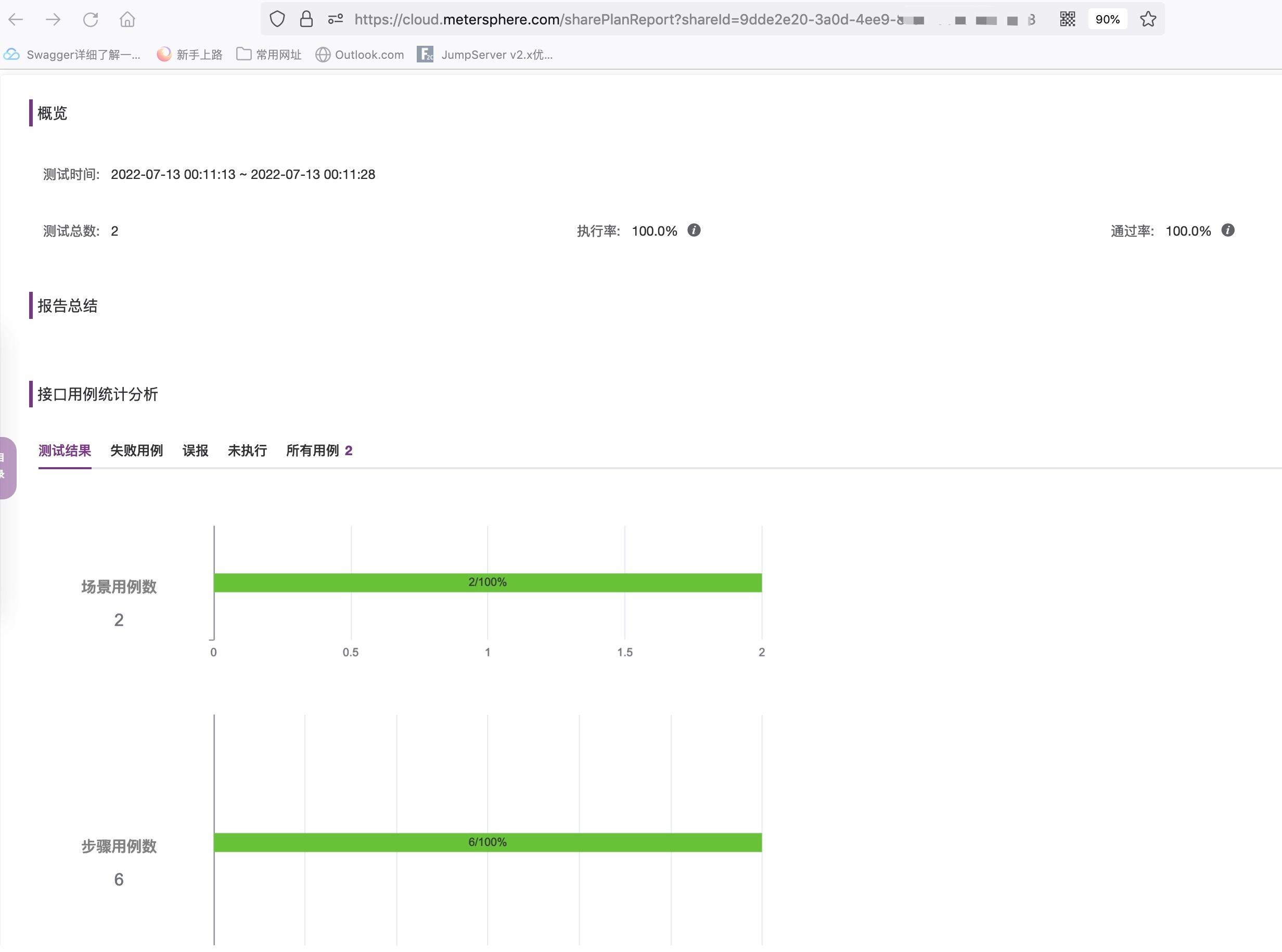Click the 新手上路 bookmark icon

(164, 55)
